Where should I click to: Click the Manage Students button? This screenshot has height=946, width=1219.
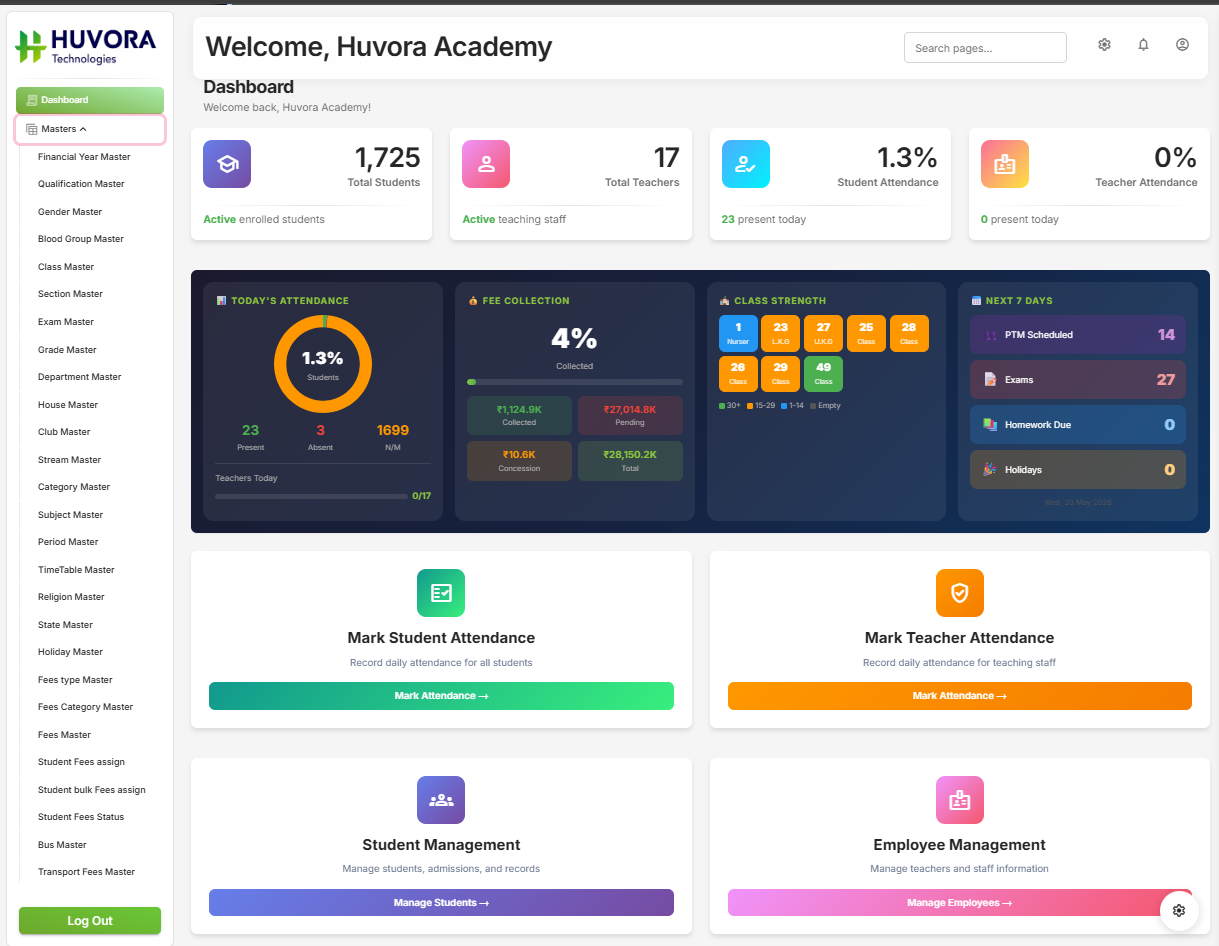441,903
